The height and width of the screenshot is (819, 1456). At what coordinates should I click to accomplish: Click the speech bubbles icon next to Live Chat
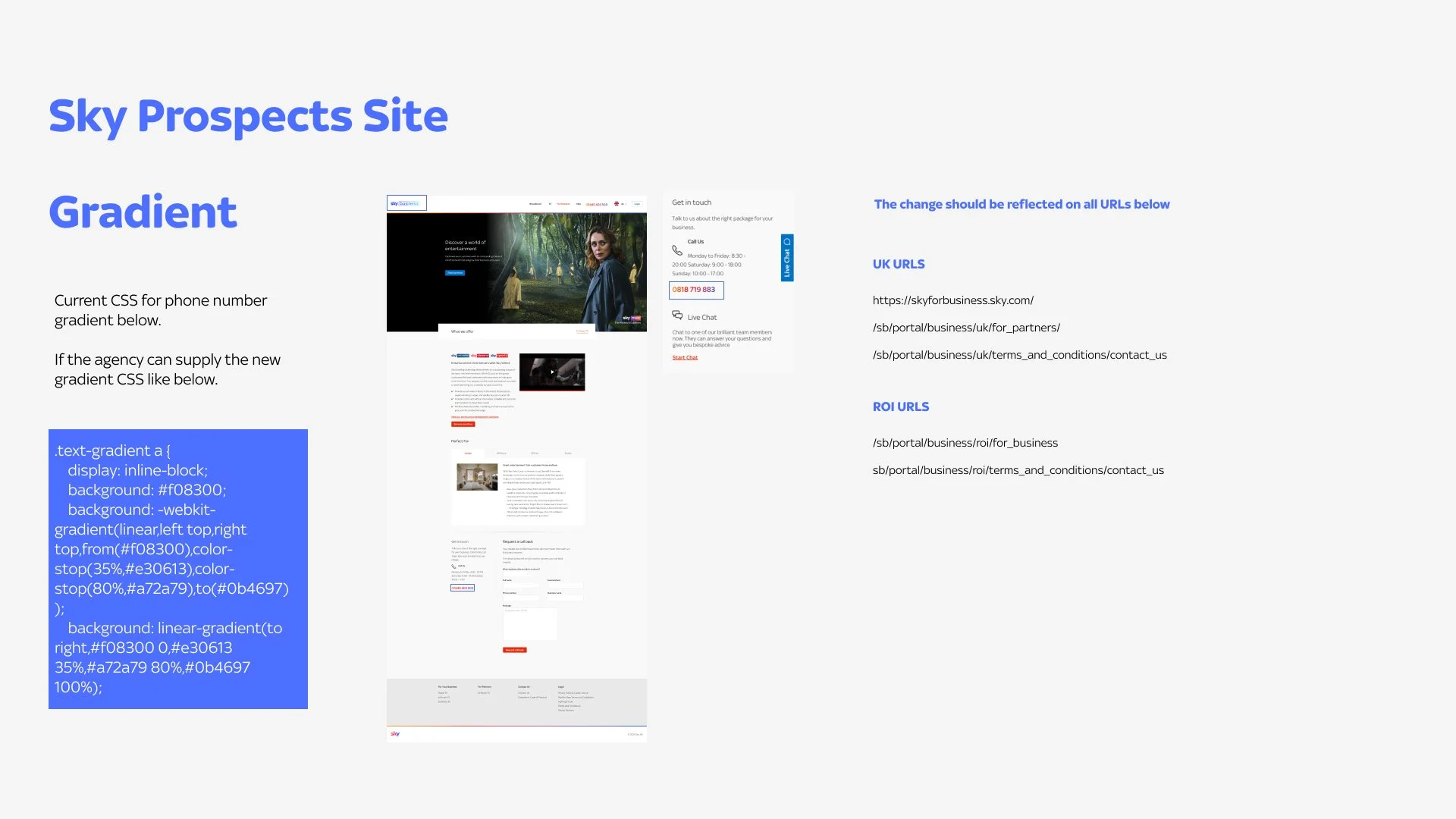pyautogui.click(x=677, y=315)
